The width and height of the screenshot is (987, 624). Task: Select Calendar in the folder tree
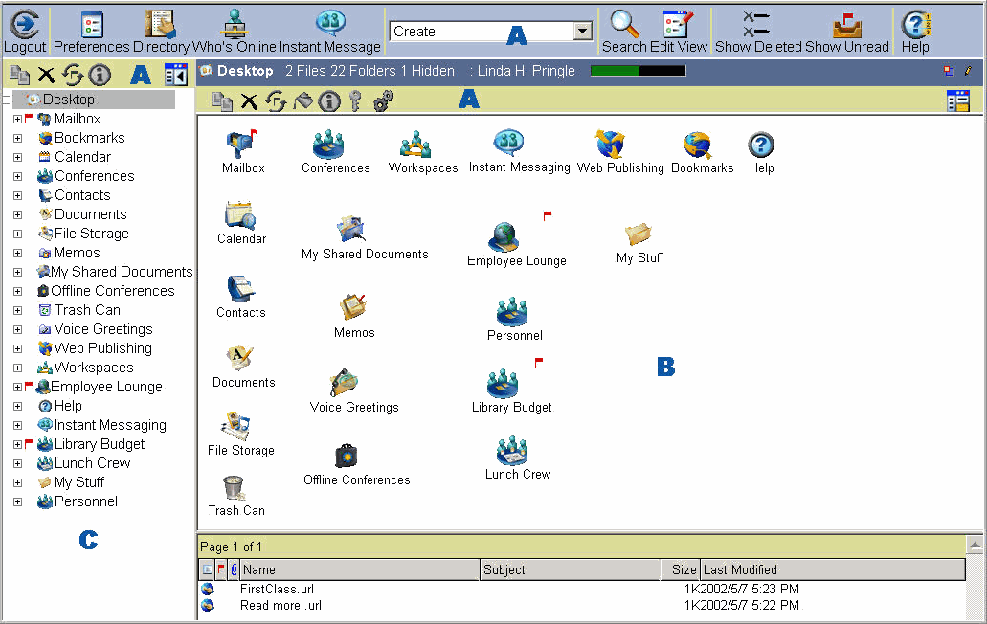coord(82,157)
